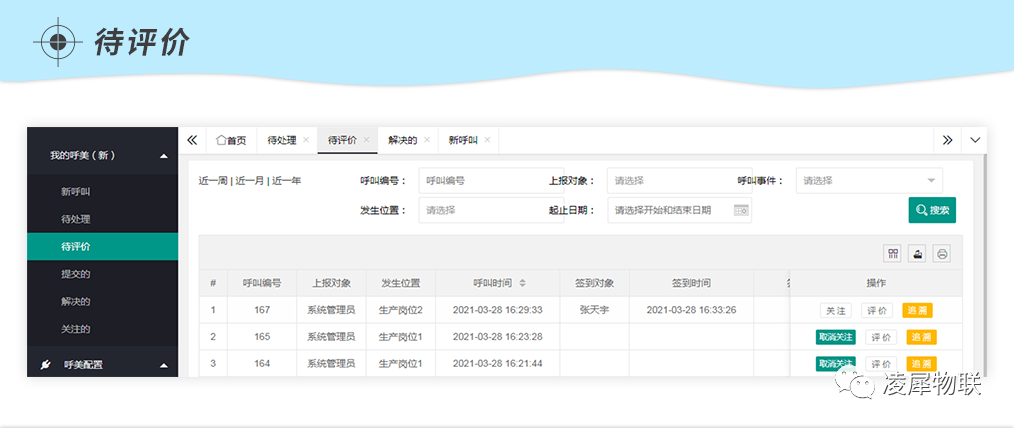Click 取消关注 for call 165
Image resolution: width=1014 pixels, height=428 pixels.
(835, 337)
